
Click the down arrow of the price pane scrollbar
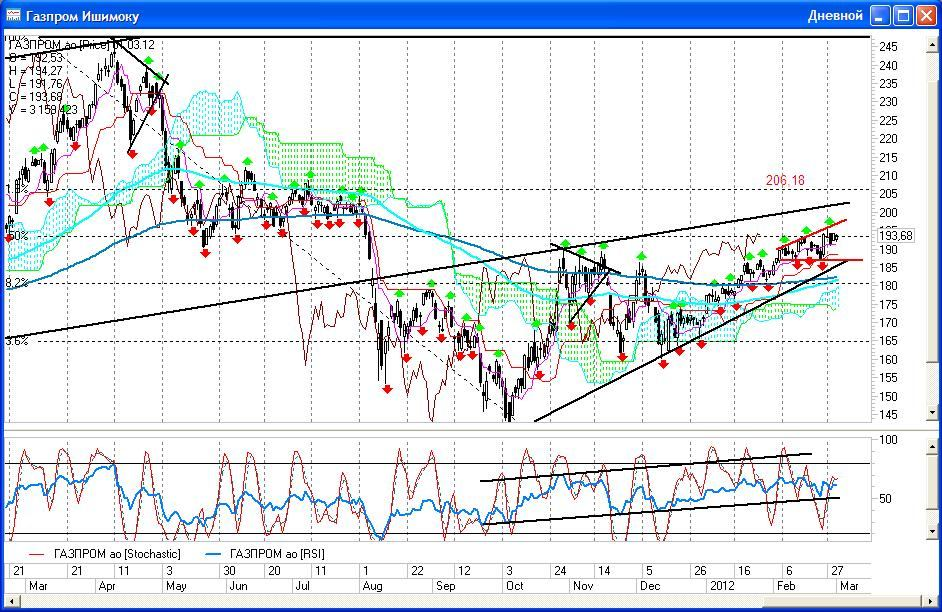[932, 413]
